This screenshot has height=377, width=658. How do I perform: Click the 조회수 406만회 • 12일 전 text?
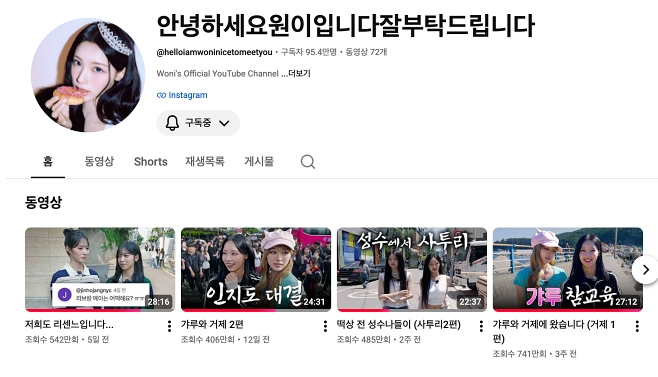click(225, 340)
